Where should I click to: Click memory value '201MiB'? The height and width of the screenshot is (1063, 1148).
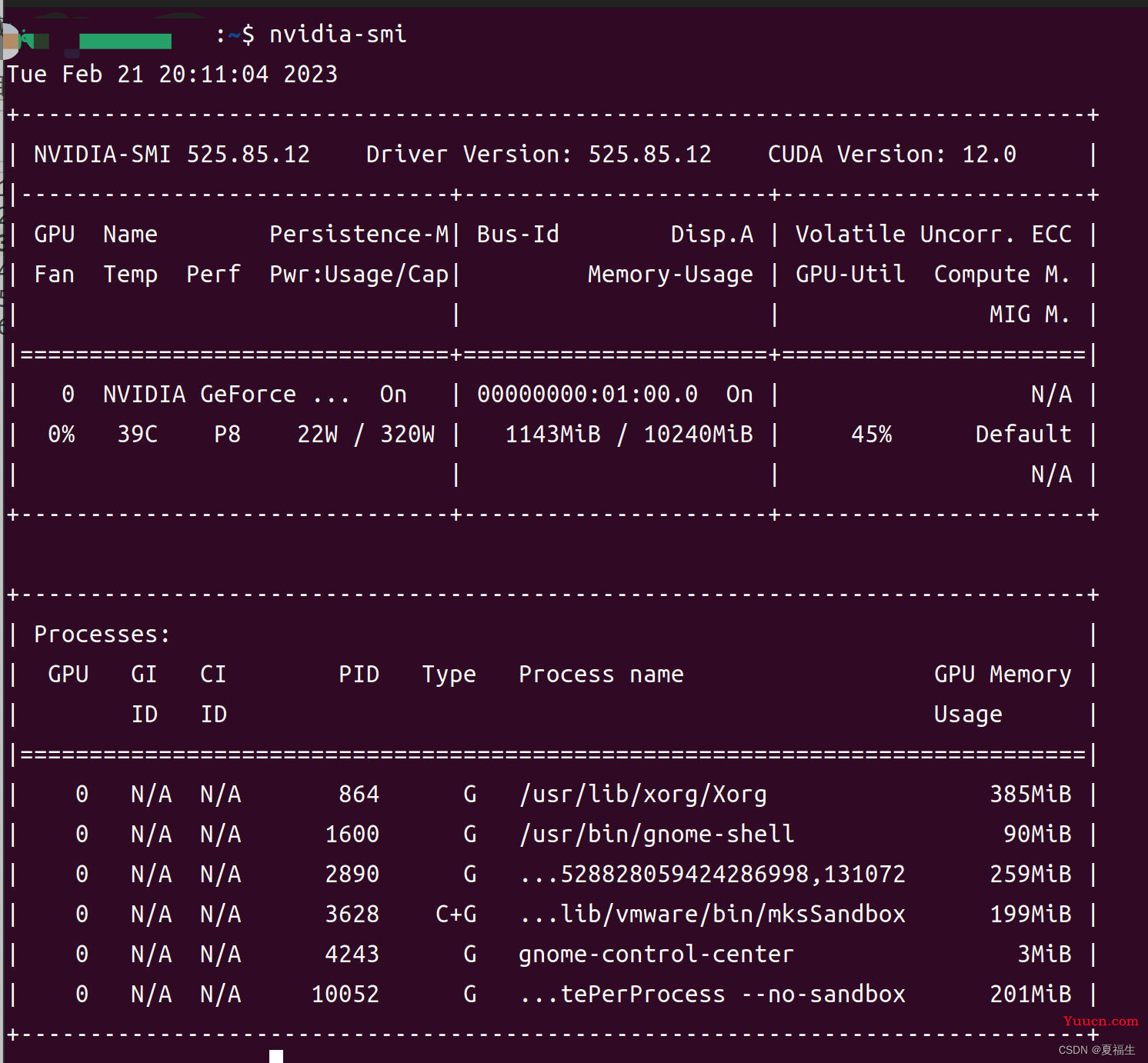[x=1030, y=994]
